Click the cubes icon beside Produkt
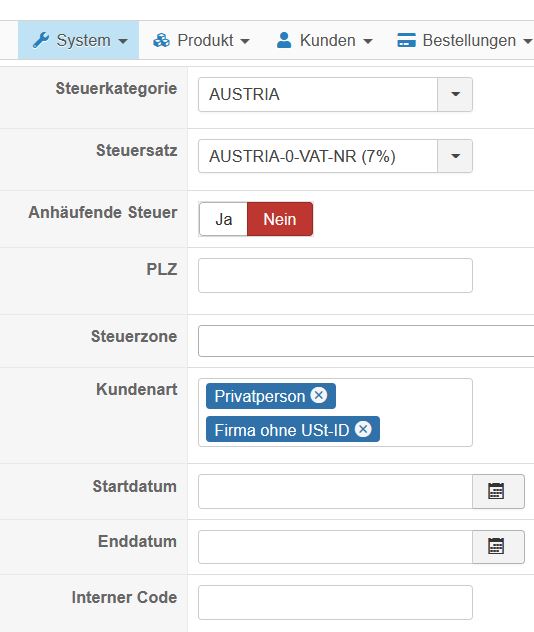 [161, 40]
